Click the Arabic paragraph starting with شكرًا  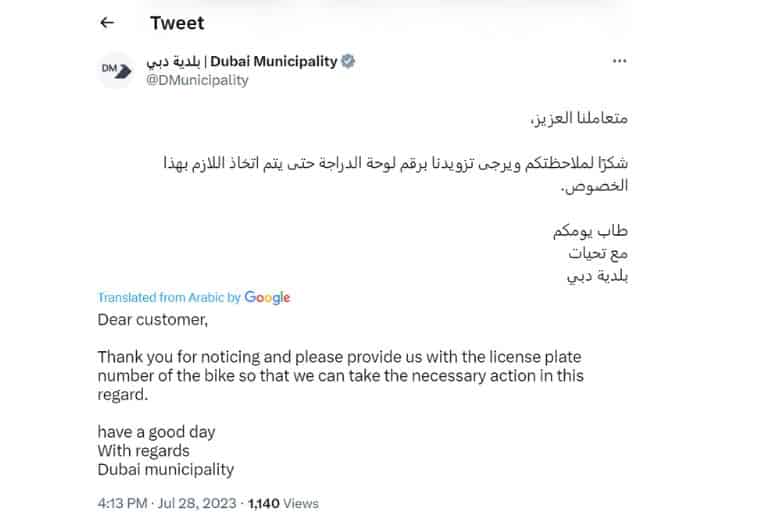click(398, 174)
